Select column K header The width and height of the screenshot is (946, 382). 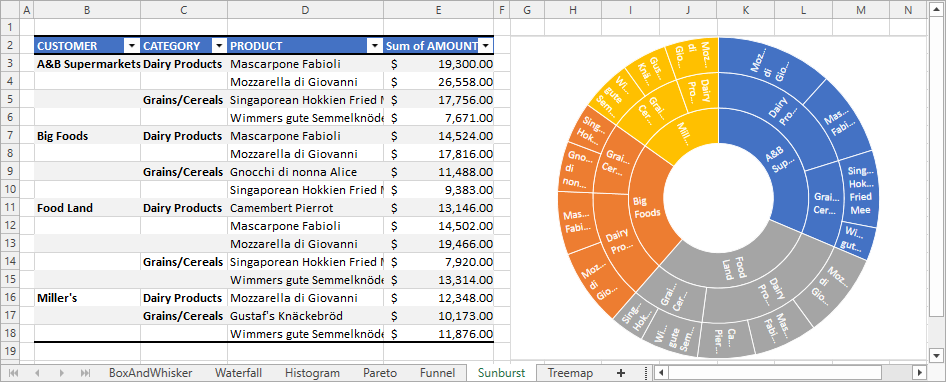[746, 10]
